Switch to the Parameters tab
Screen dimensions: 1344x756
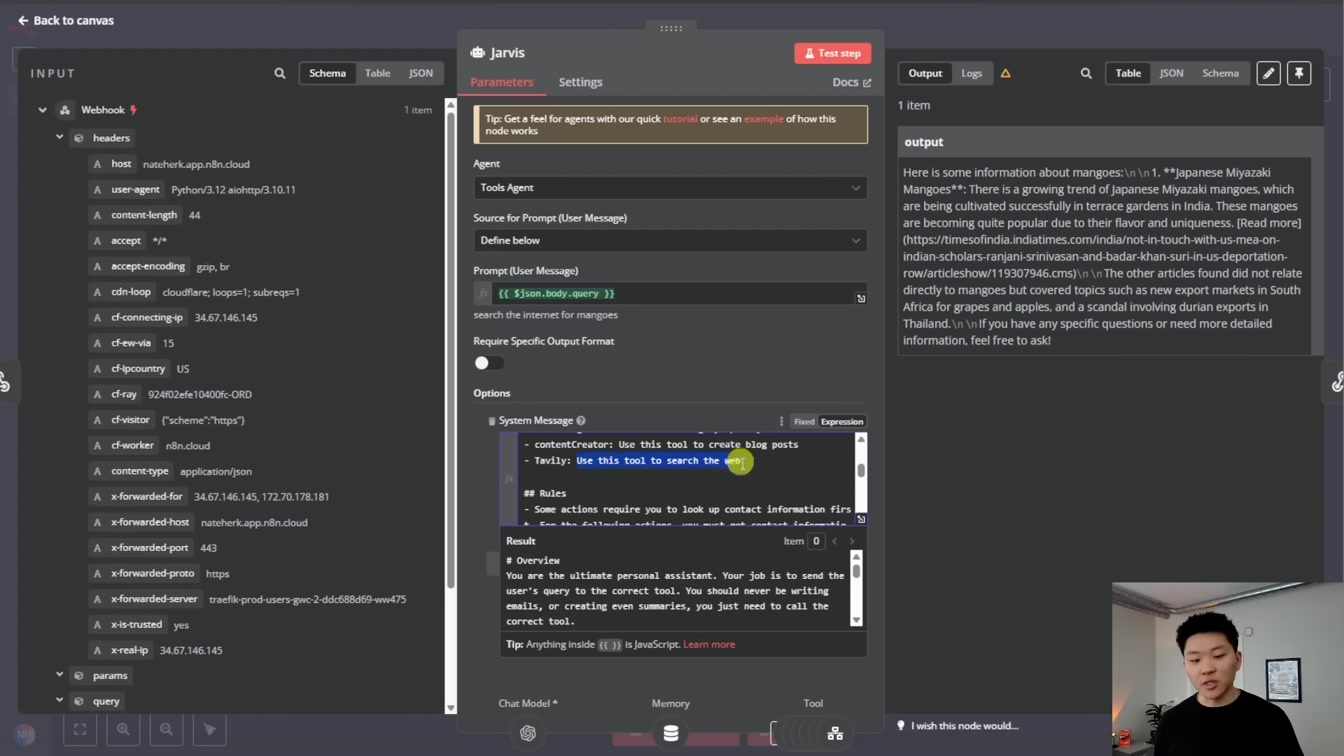(x=502, y=82)
